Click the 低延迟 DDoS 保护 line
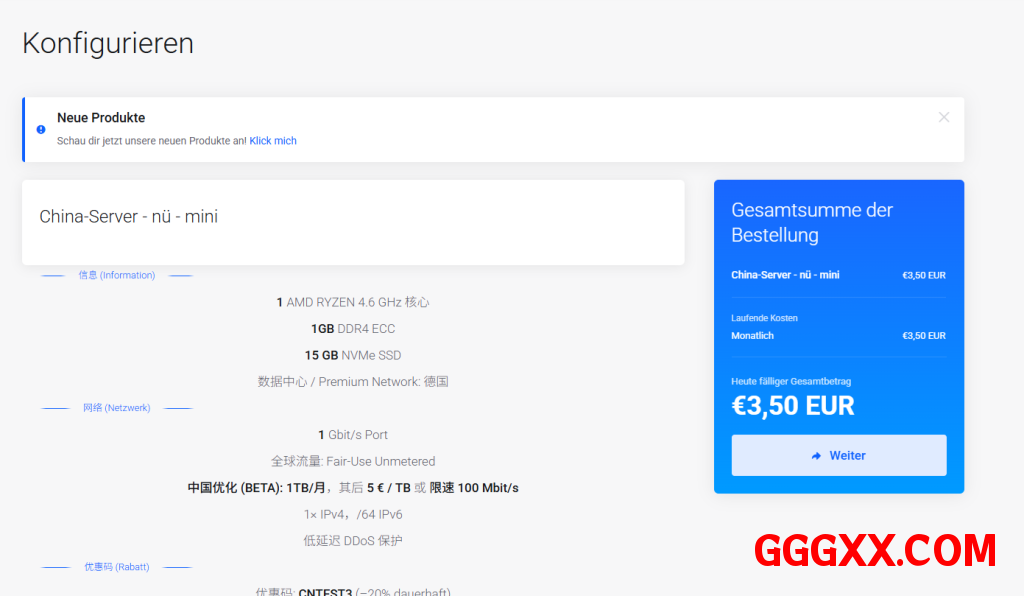1024x596 pixels. (x=353, y=541)
